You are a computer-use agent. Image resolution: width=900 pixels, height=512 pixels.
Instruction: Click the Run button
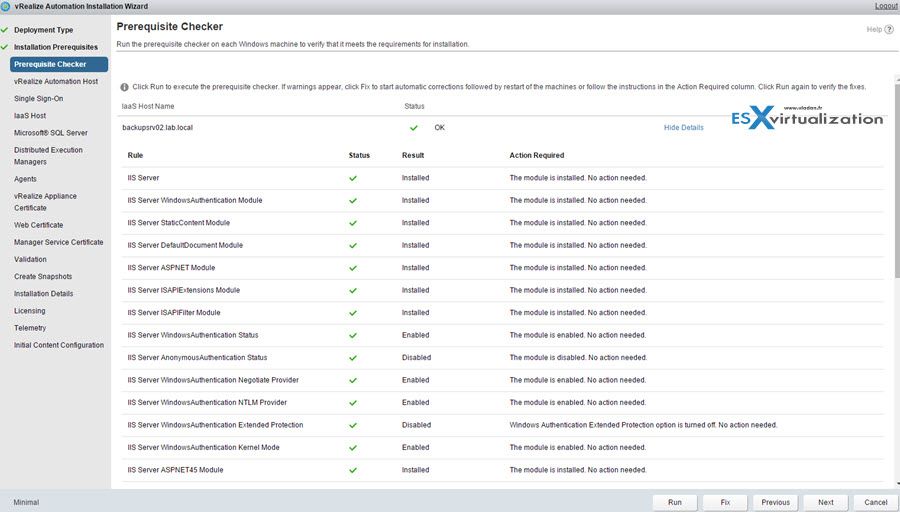click(675, 502)
